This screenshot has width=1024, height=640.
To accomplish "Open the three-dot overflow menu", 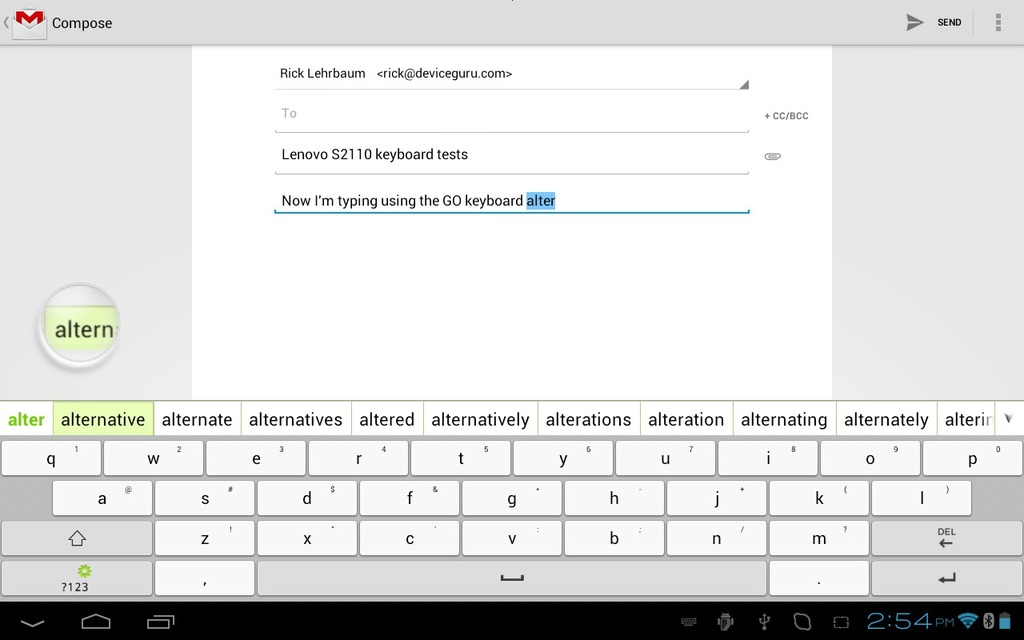I will point(998,22).
